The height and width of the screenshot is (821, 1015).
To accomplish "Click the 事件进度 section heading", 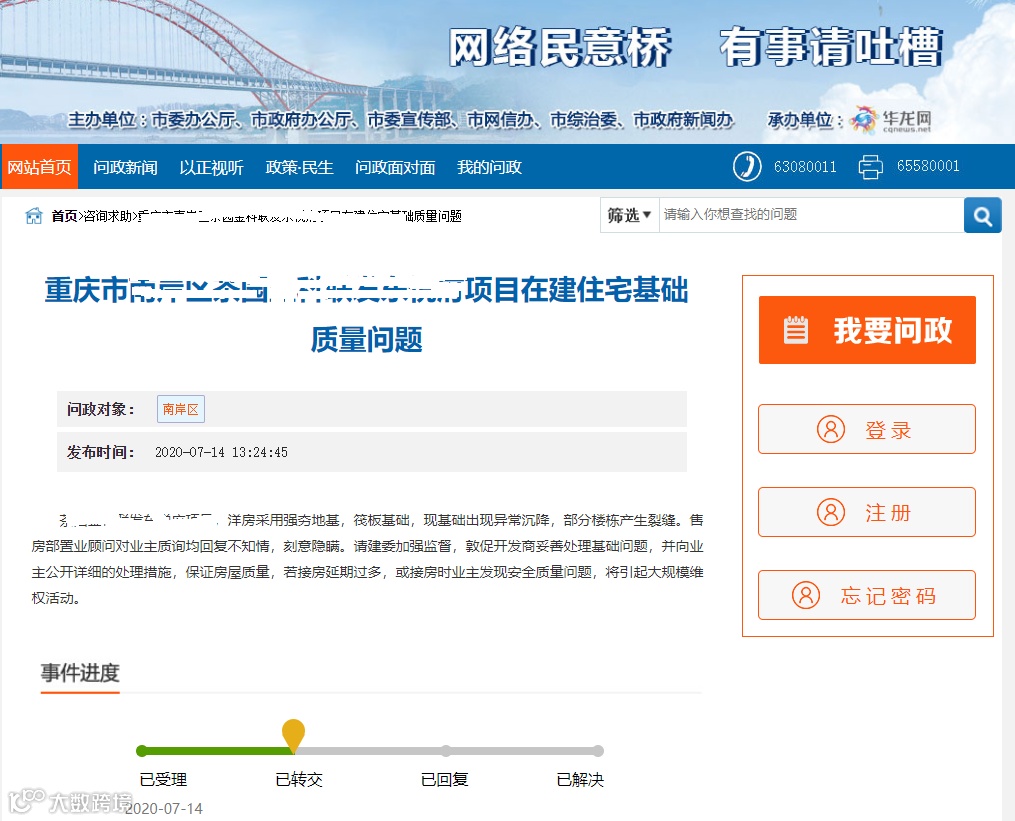I will click(80, 673).
